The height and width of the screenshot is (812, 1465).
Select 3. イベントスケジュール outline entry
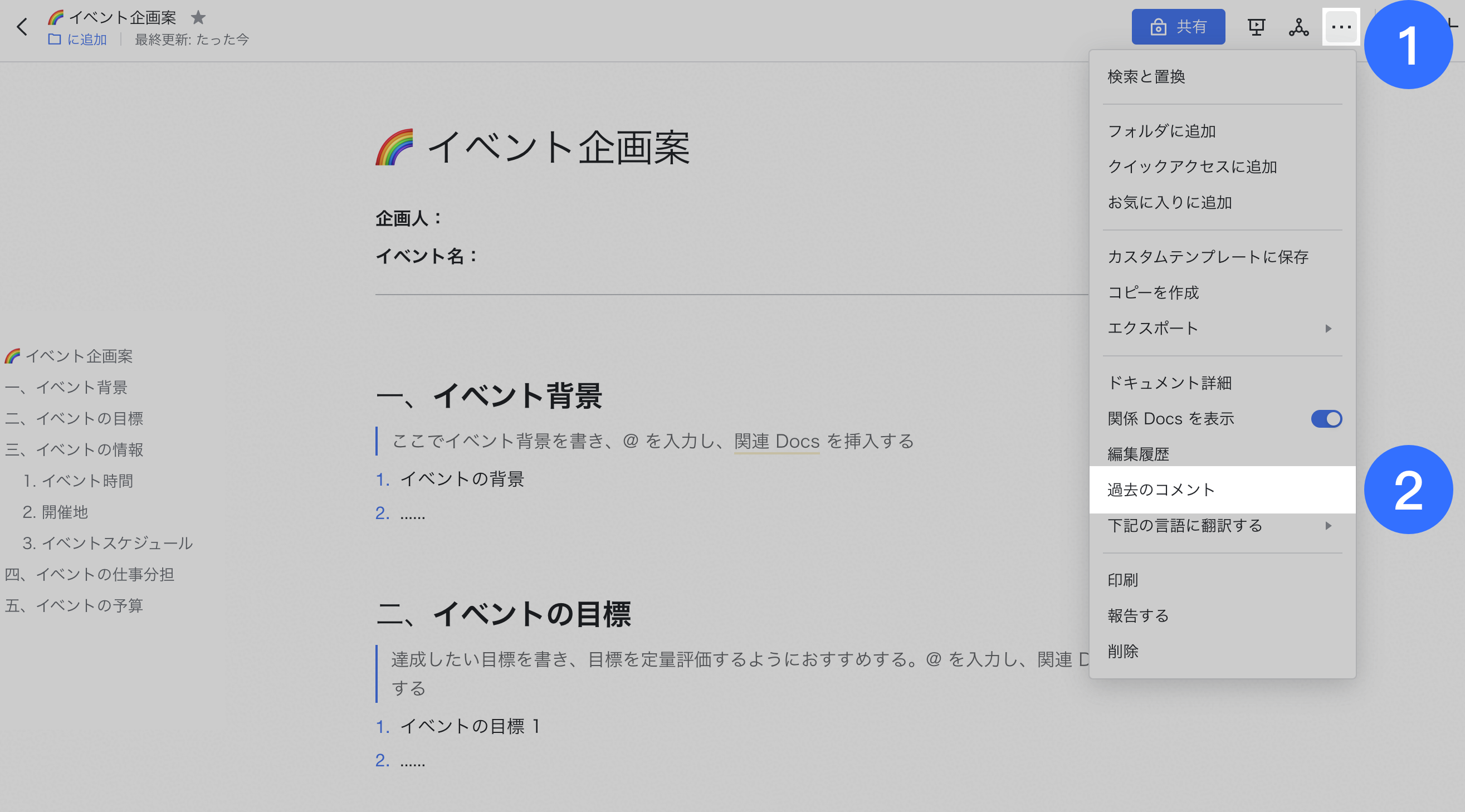click(x=108, y=543)
